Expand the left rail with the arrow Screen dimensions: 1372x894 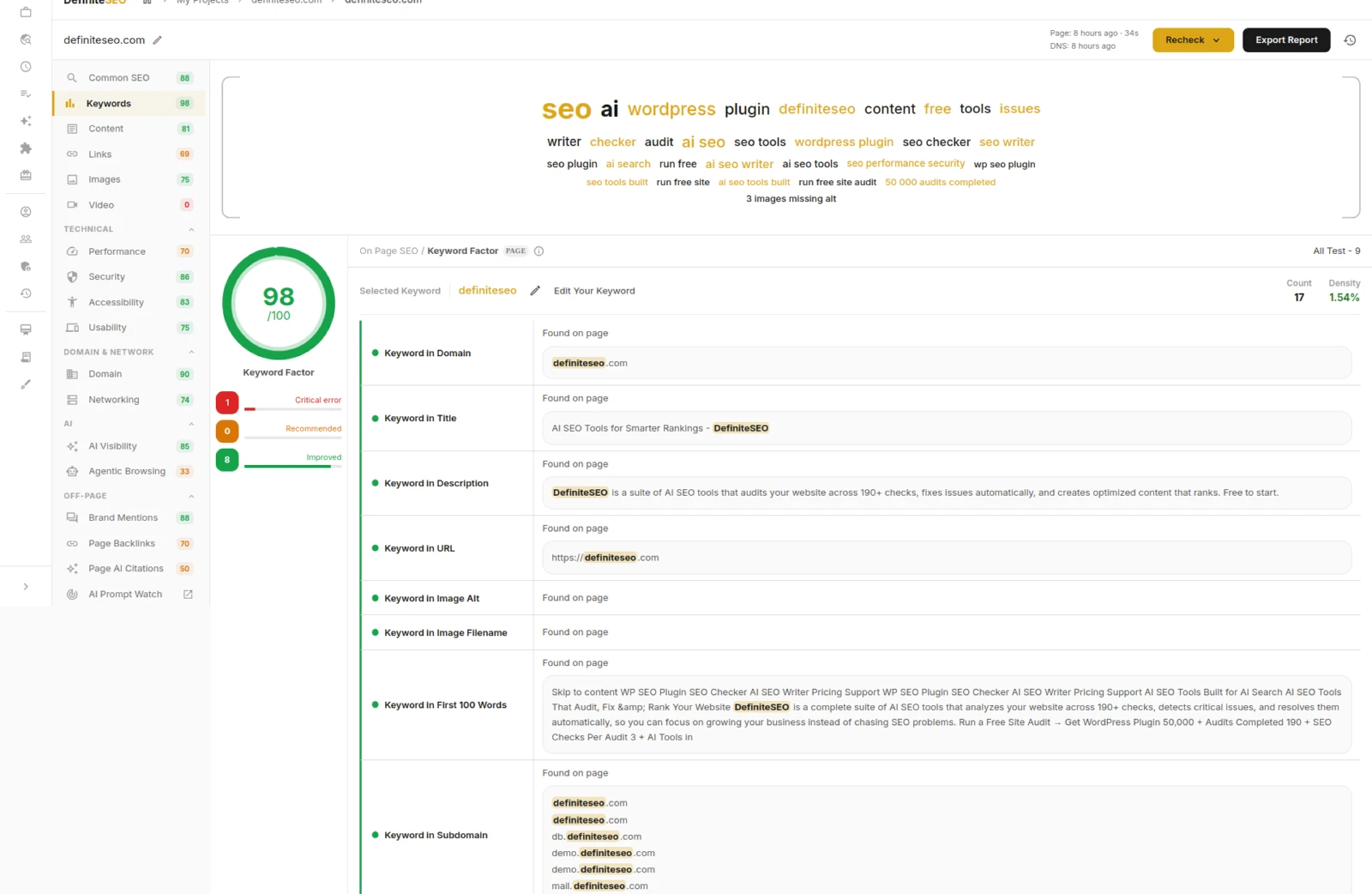coord(26,587)
